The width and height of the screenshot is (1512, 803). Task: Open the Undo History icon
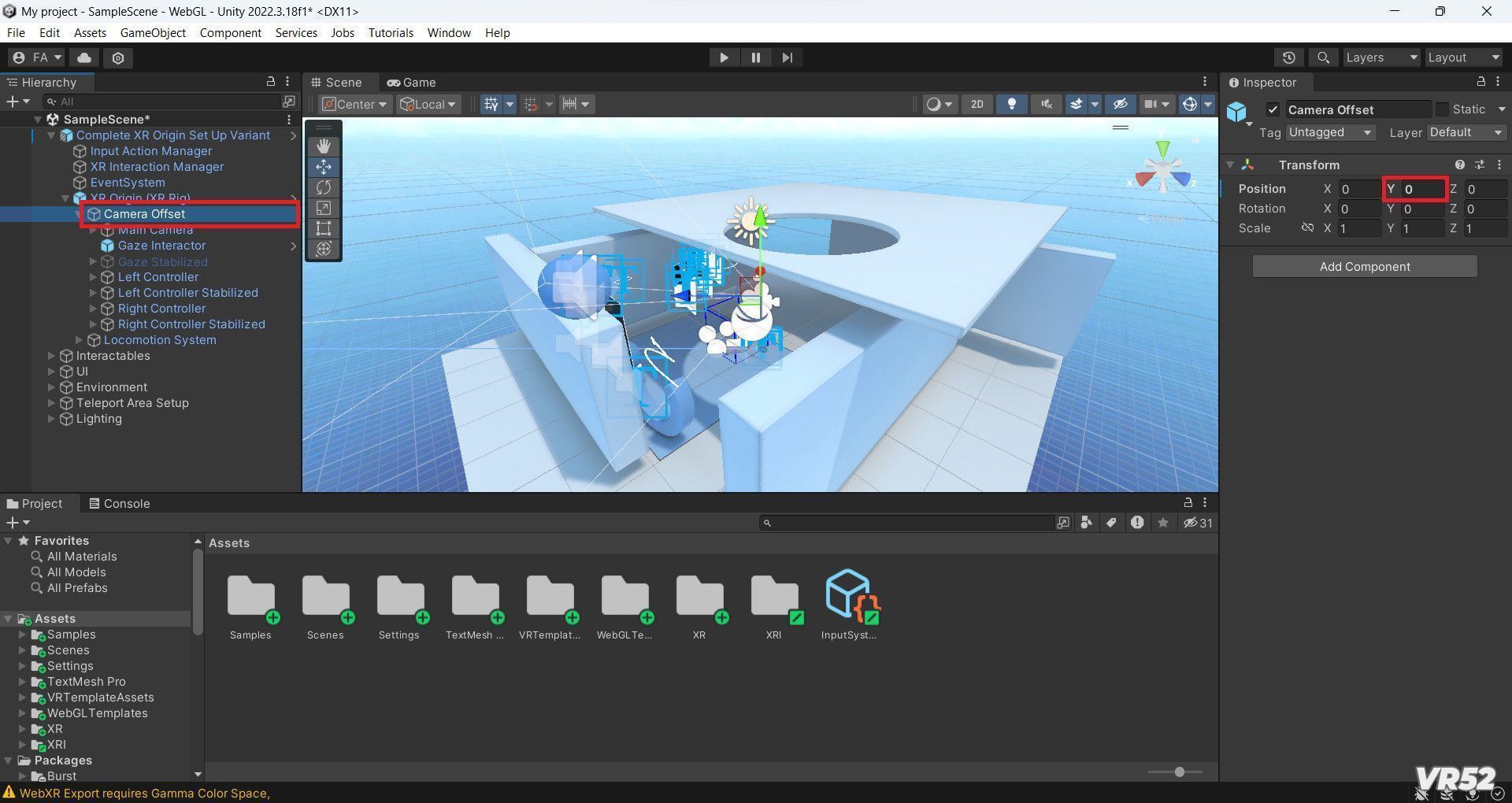tap(1288, 57)
